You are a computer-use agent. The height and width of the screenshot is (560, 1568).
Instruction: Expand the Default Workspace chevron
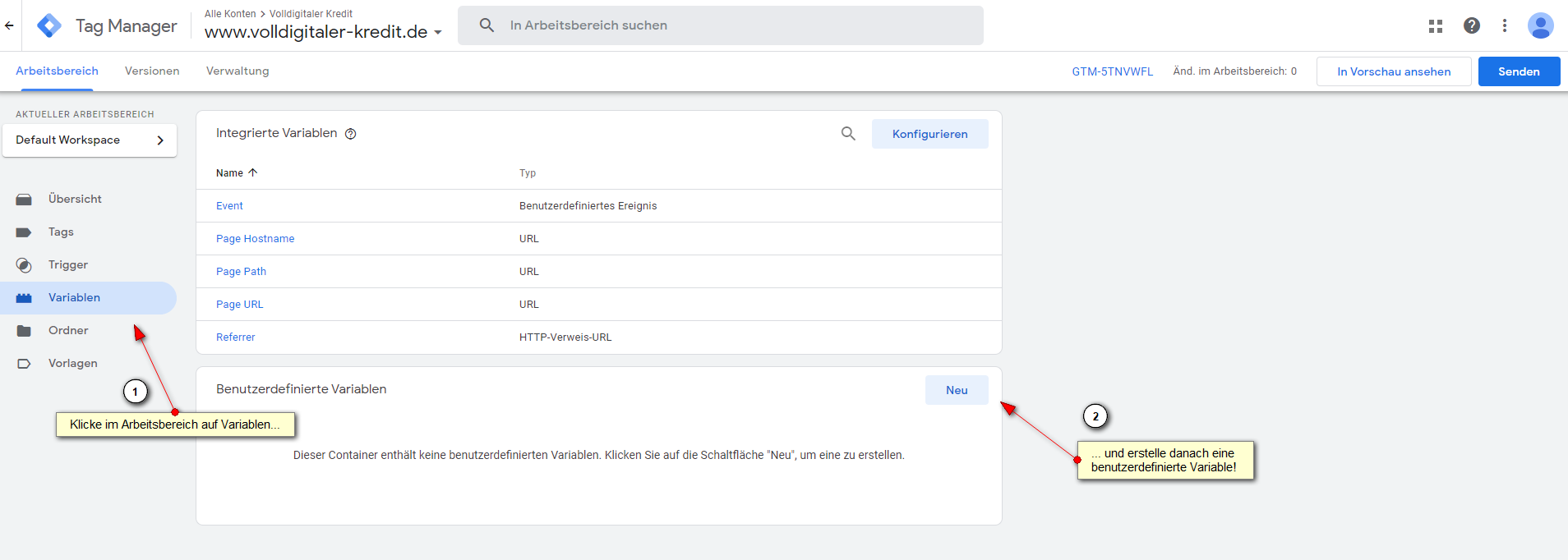(x=160, y=140)
